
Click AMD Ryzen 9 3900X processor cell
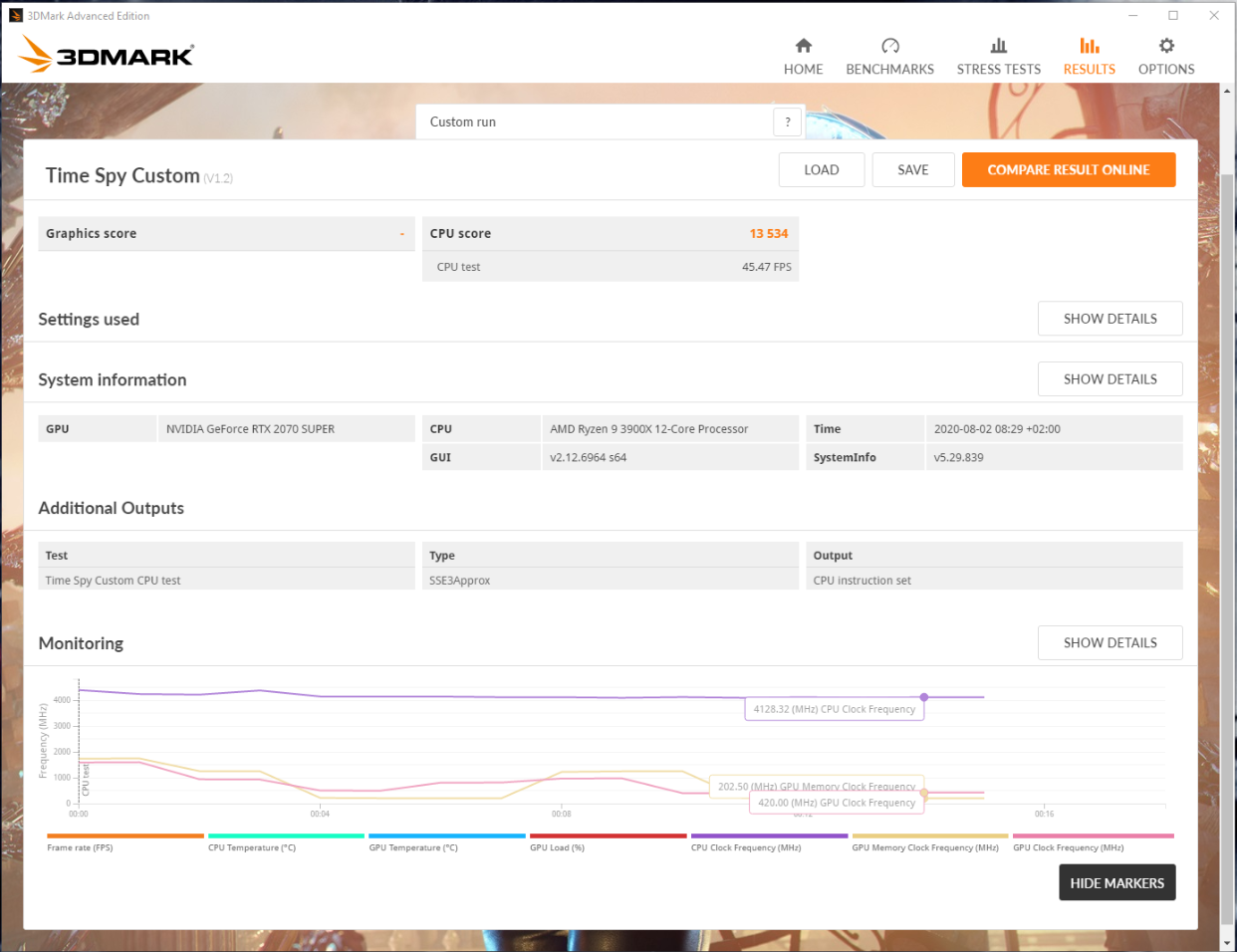pos(670,429)
